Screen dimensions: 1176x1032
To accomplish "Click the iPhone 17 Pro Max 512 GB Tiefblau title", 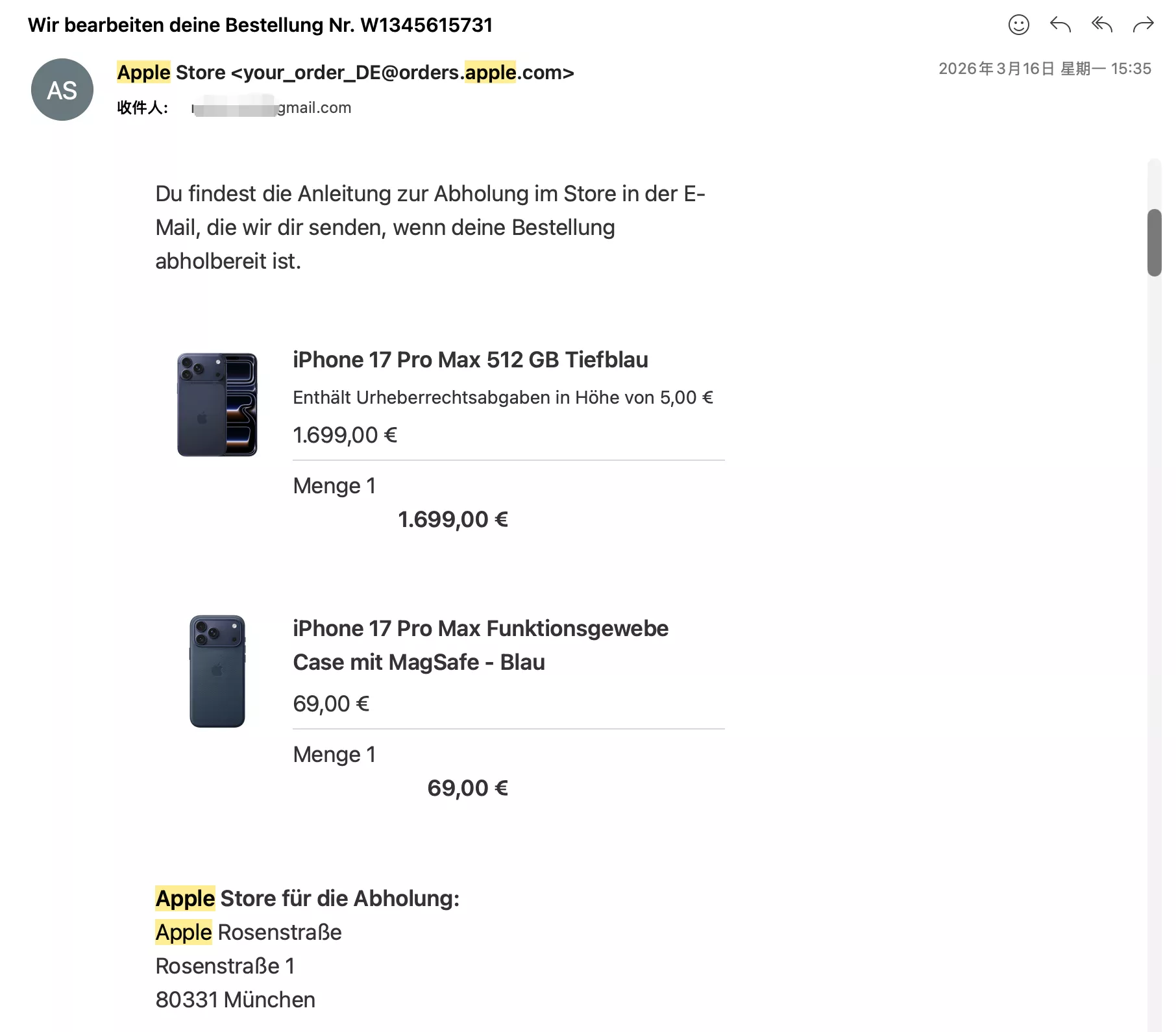I will coord(470,360).
